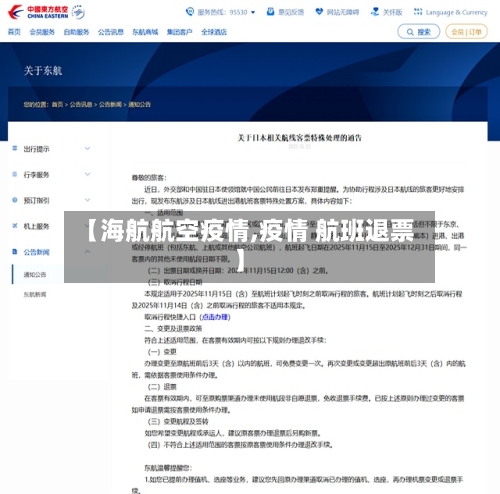Viewport: 500px width, 494px height.
Task: Open the 会员服务 menu
Action: (x=42, y=32)
